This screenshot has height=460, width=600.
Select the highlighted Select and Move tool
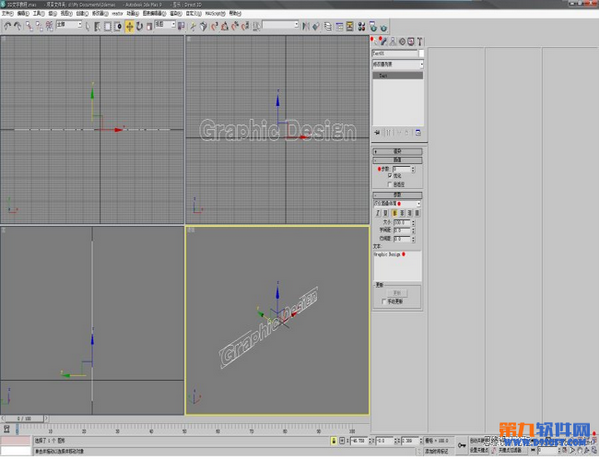pos(129,26)
